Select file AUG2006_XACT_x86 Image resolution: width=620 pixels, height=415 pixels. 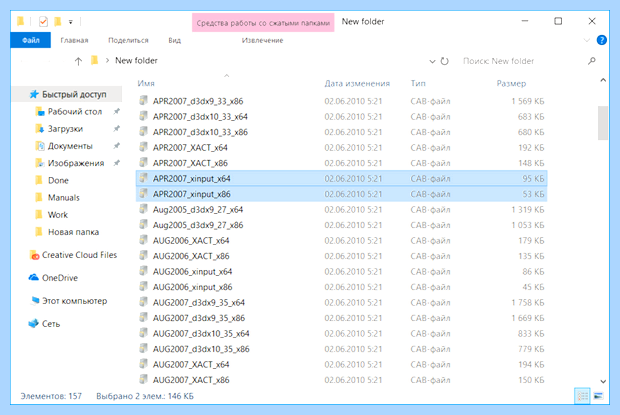pos(342,256)
